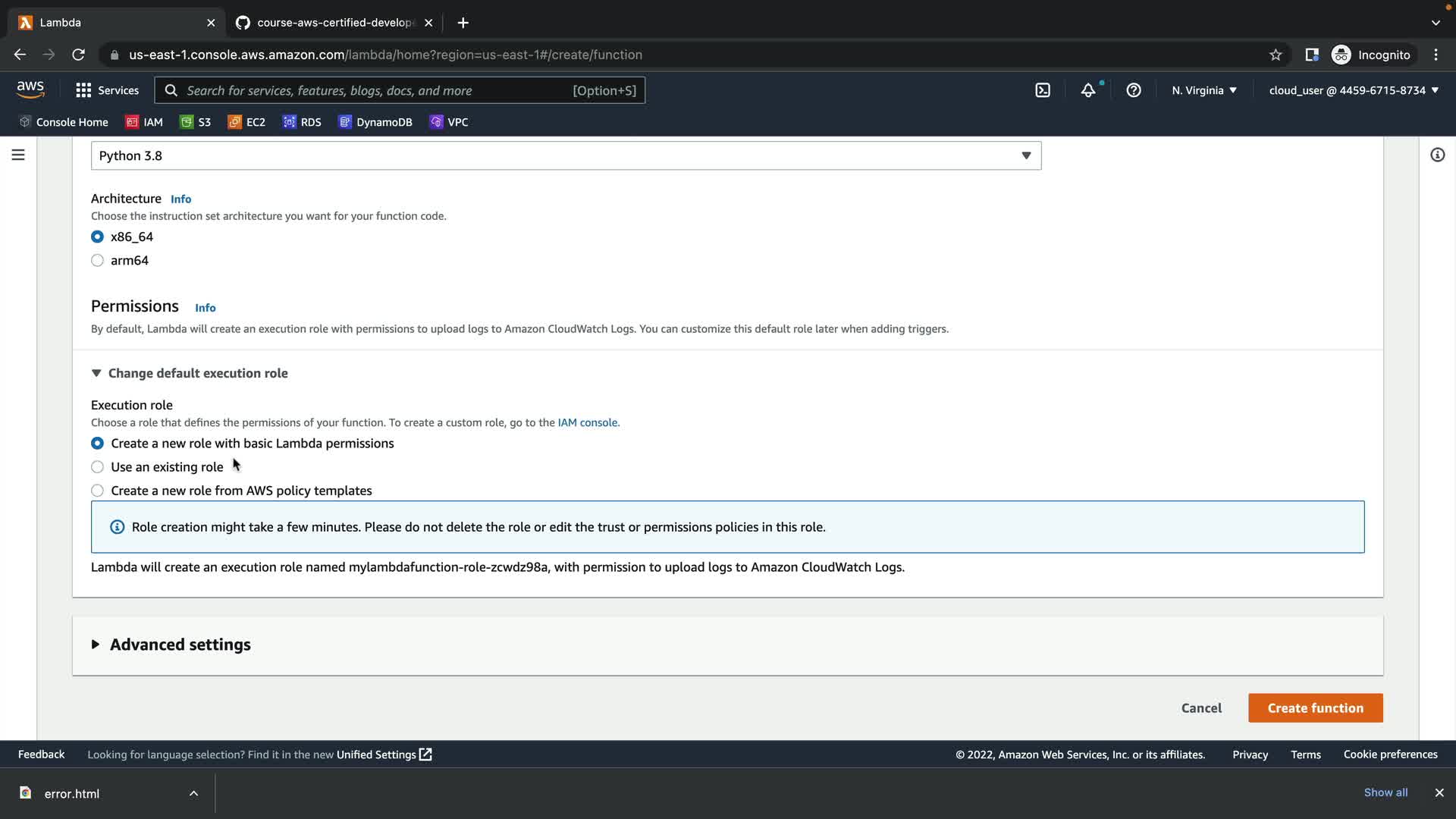Open the notifications bell icon
Viewport: 1456px width, 819px height.
click(x=1088, y=90)
